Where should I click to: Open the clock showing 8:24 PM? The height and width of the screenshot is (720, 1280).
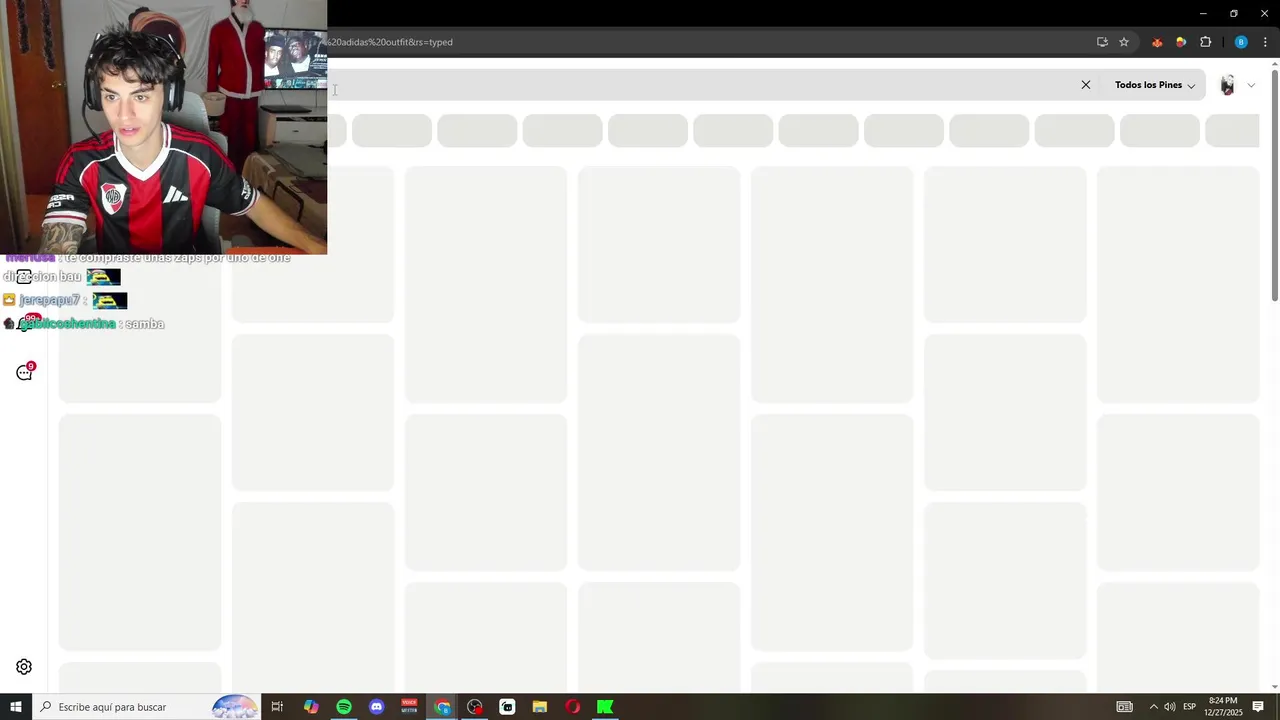[1223, 707]
